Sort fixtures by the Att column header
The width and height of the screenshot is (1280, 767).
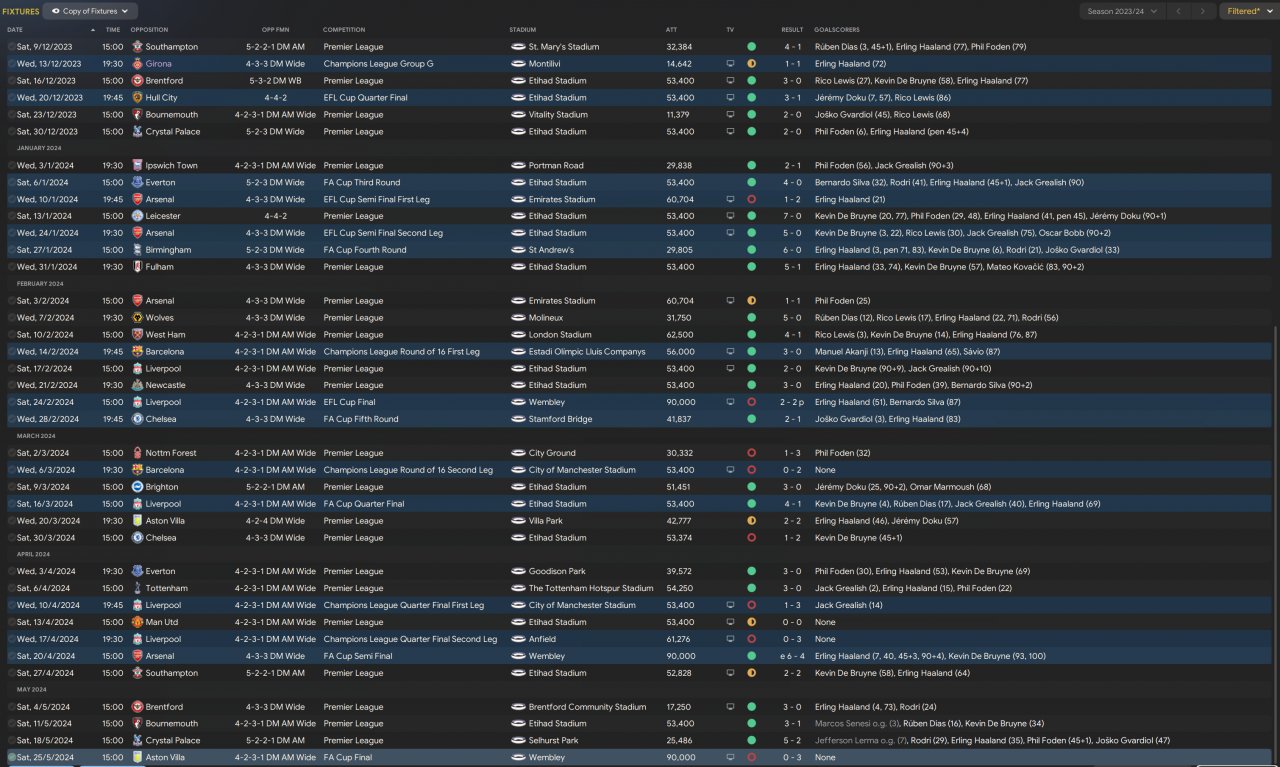click(671, 30)
